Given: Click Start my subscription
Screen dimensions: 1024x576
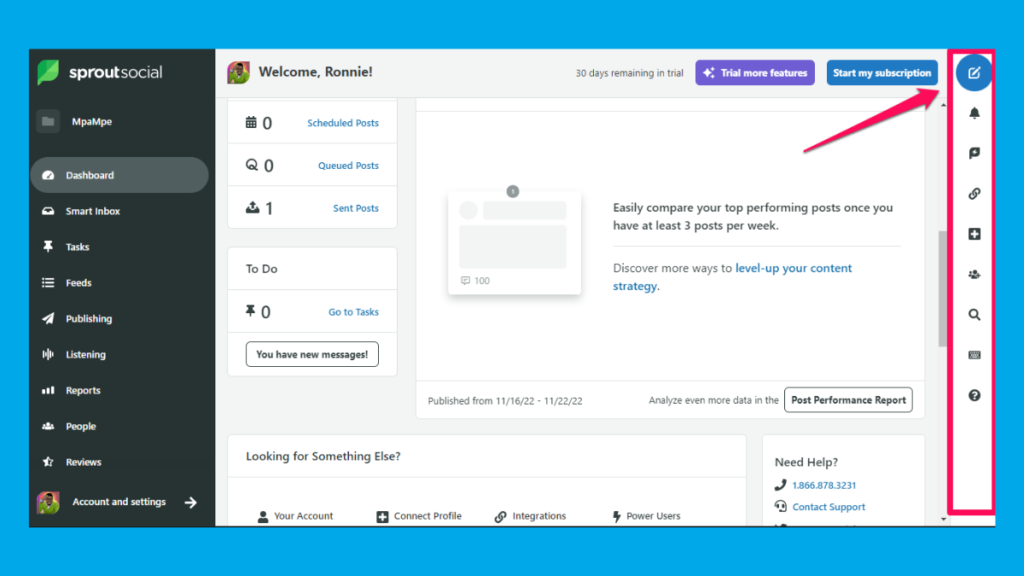Looking at the screenshot, I should [882, 72].
